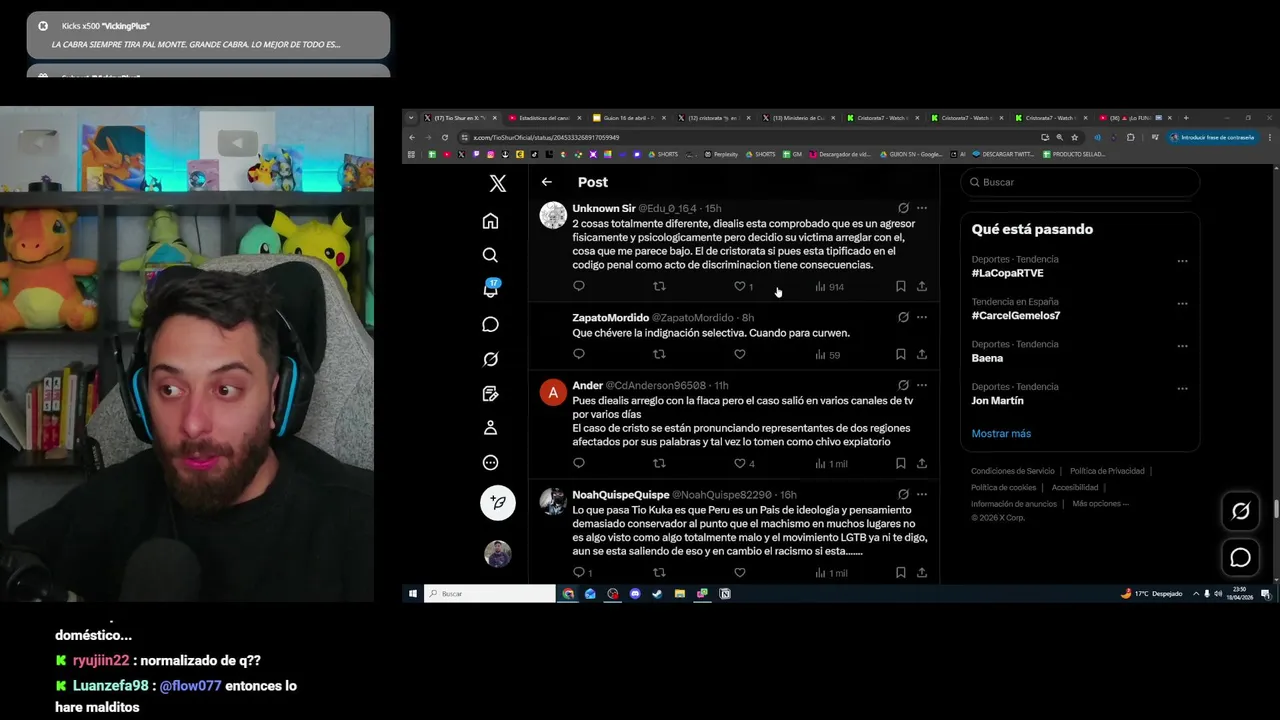Open the X home logo

pos(497,183)
